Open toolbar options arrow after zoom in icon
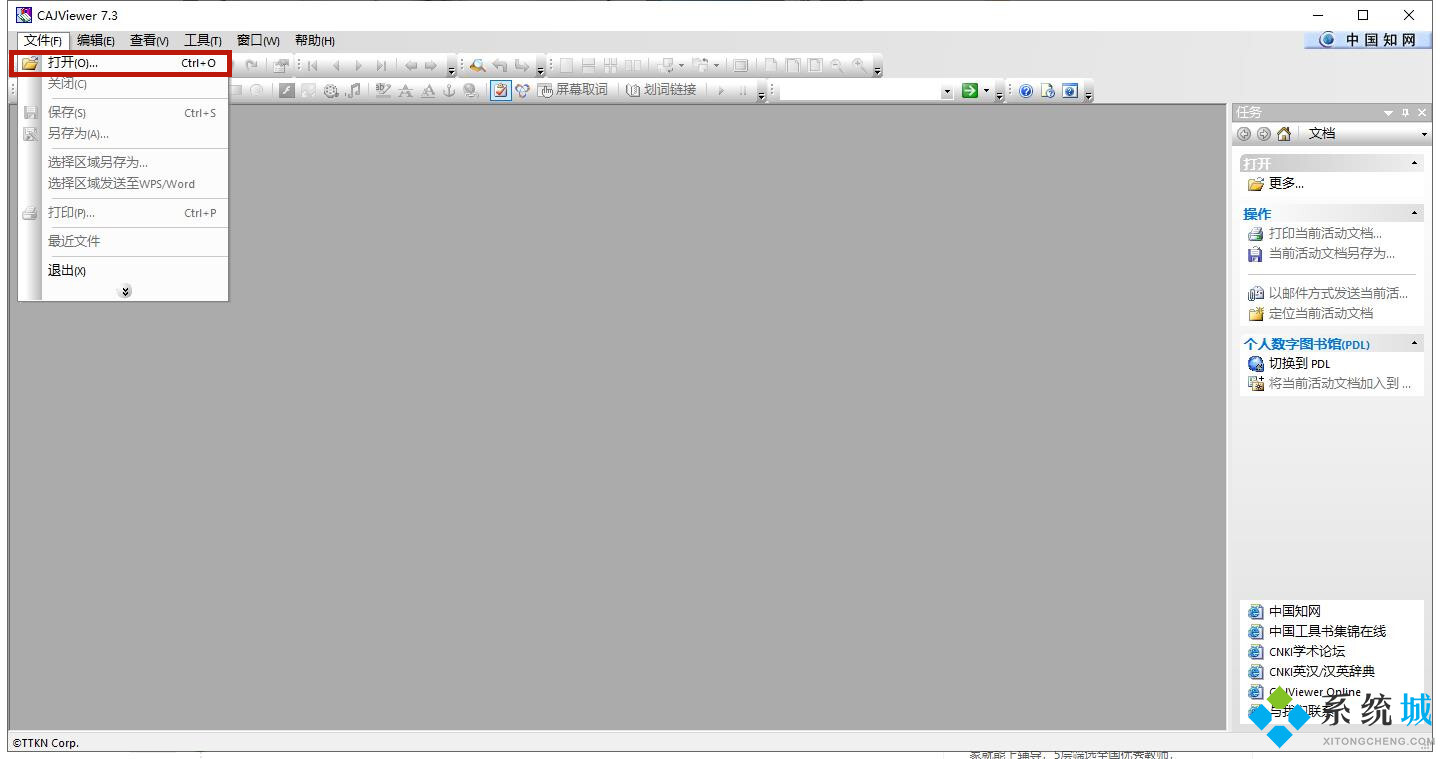This screenshot has width=1440, height=759. click(877, 69)
